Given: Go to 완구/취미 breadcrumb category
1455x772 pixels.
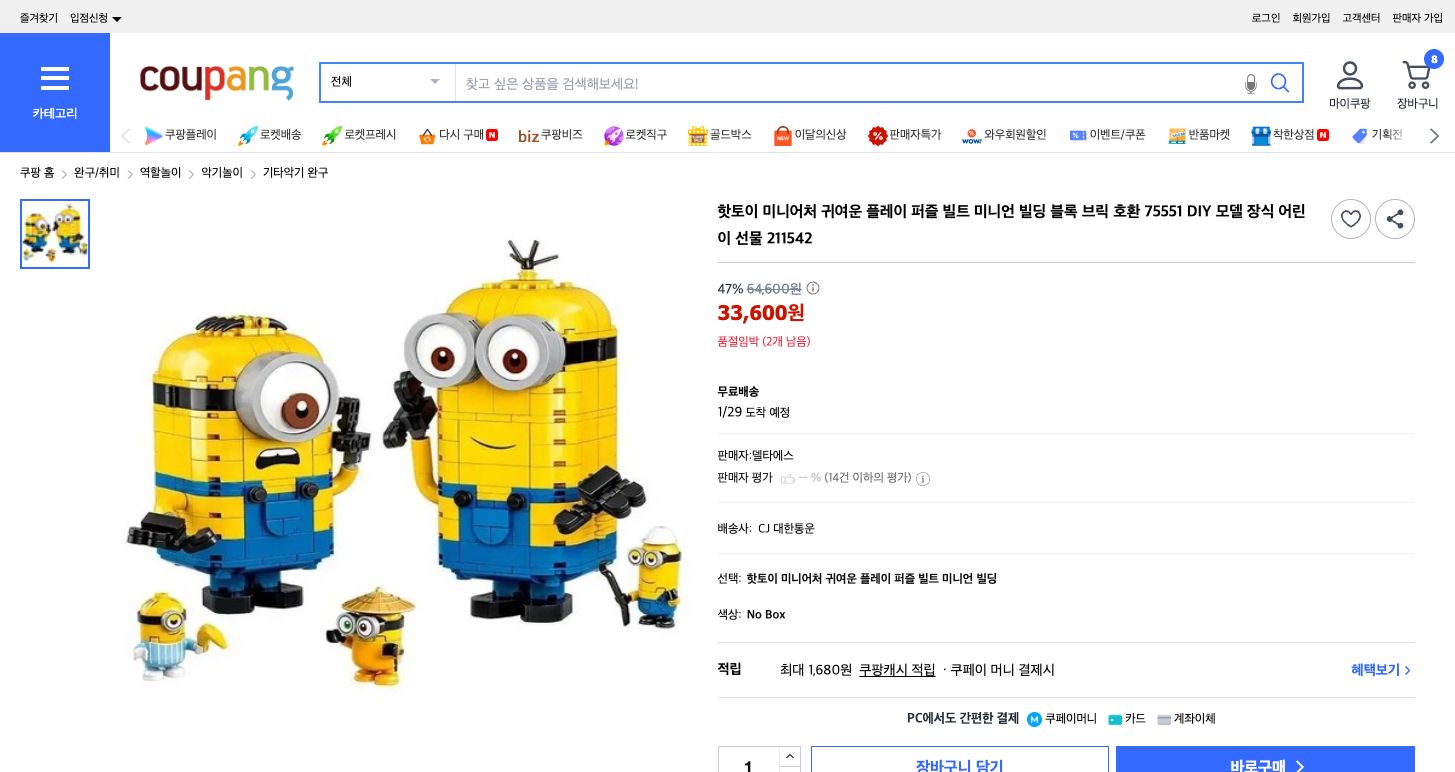Looking at the screenshot, I should (96, 172).
